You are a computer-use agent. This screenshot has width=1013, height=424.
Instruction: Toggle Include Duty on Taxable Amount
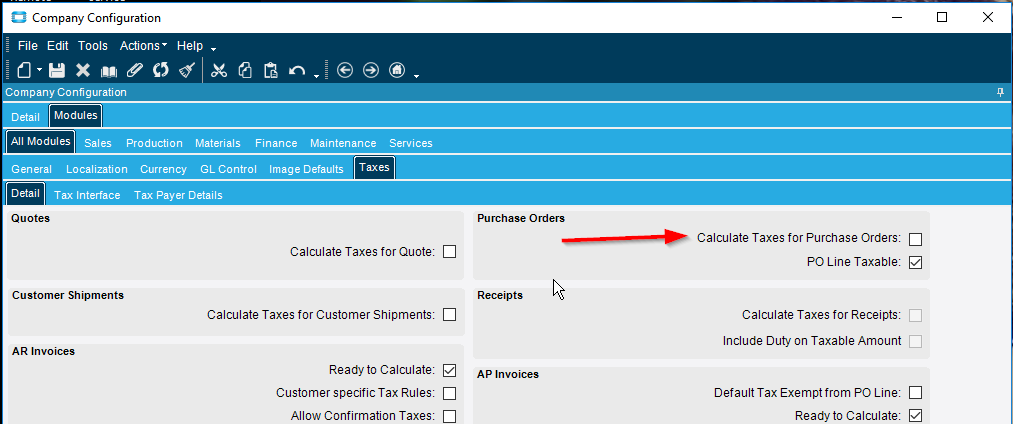(x=915, y=341)
